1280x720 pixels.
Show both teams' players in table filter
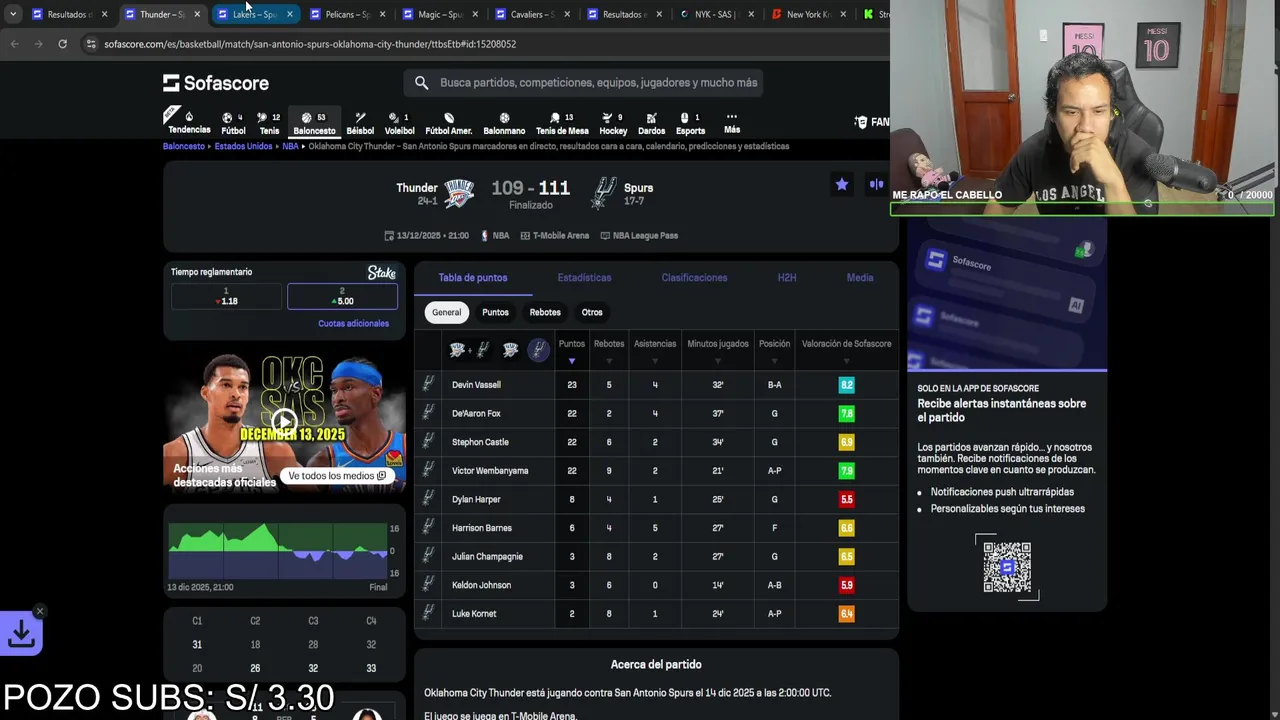click(470, 349)
